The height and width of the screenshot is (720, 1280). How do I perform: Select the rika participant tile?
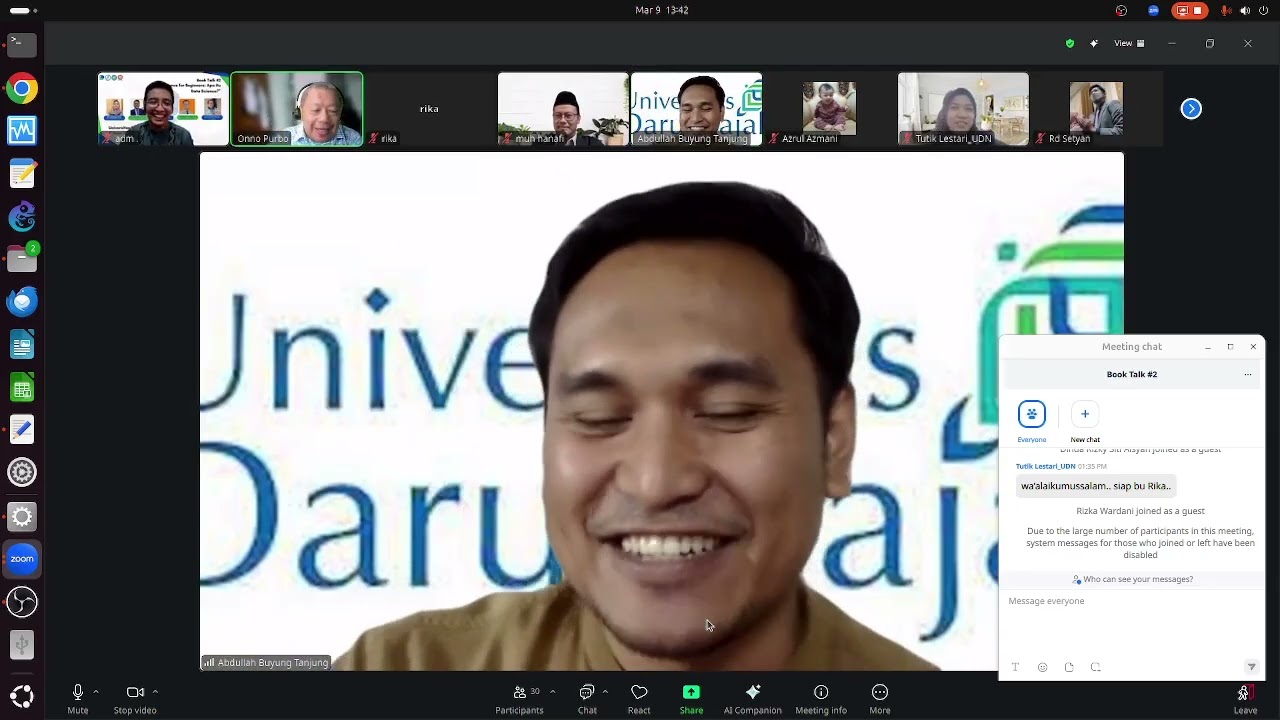click(429, 109)
